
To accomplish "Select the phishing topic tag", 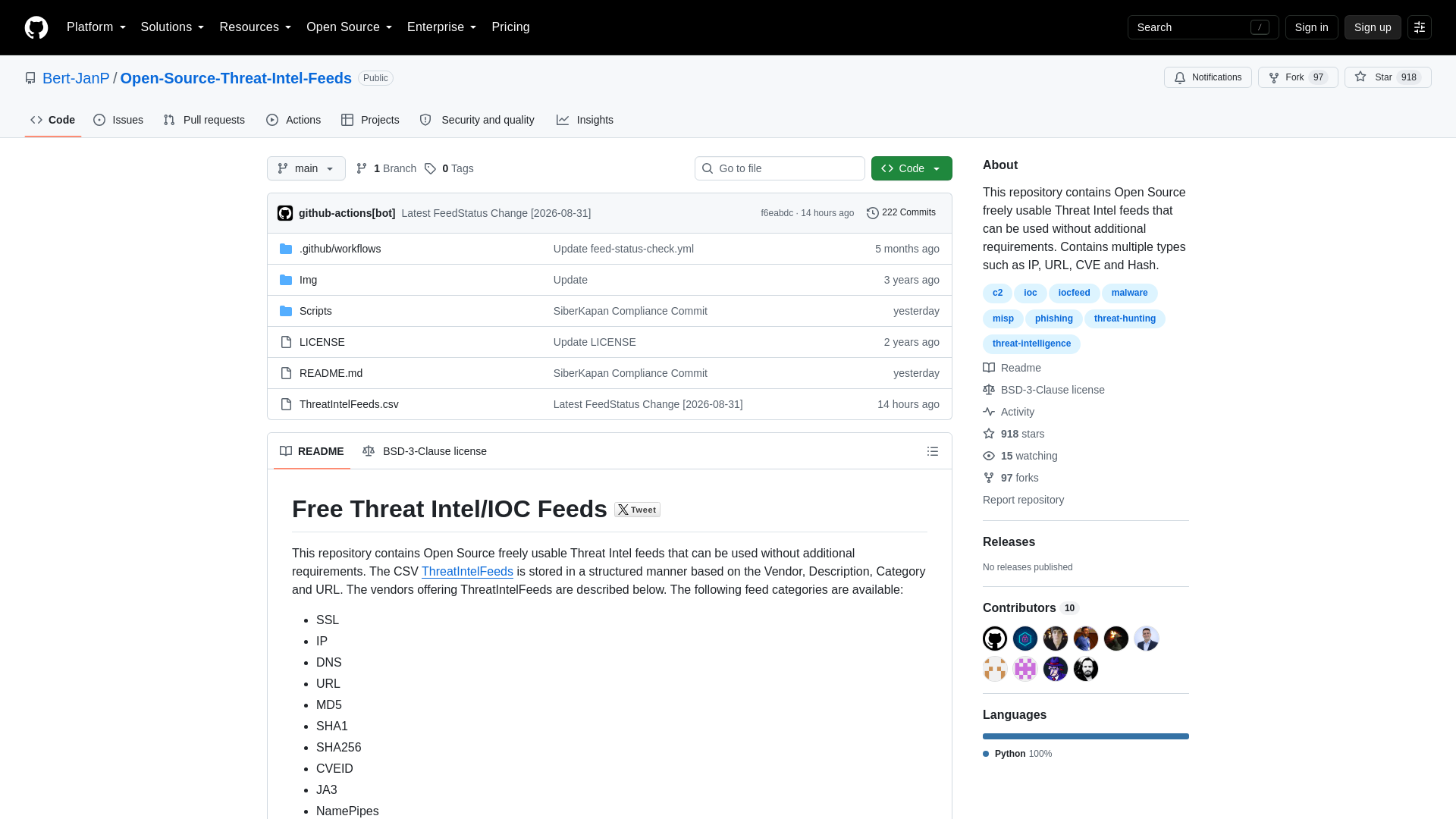I will 1054,318.
